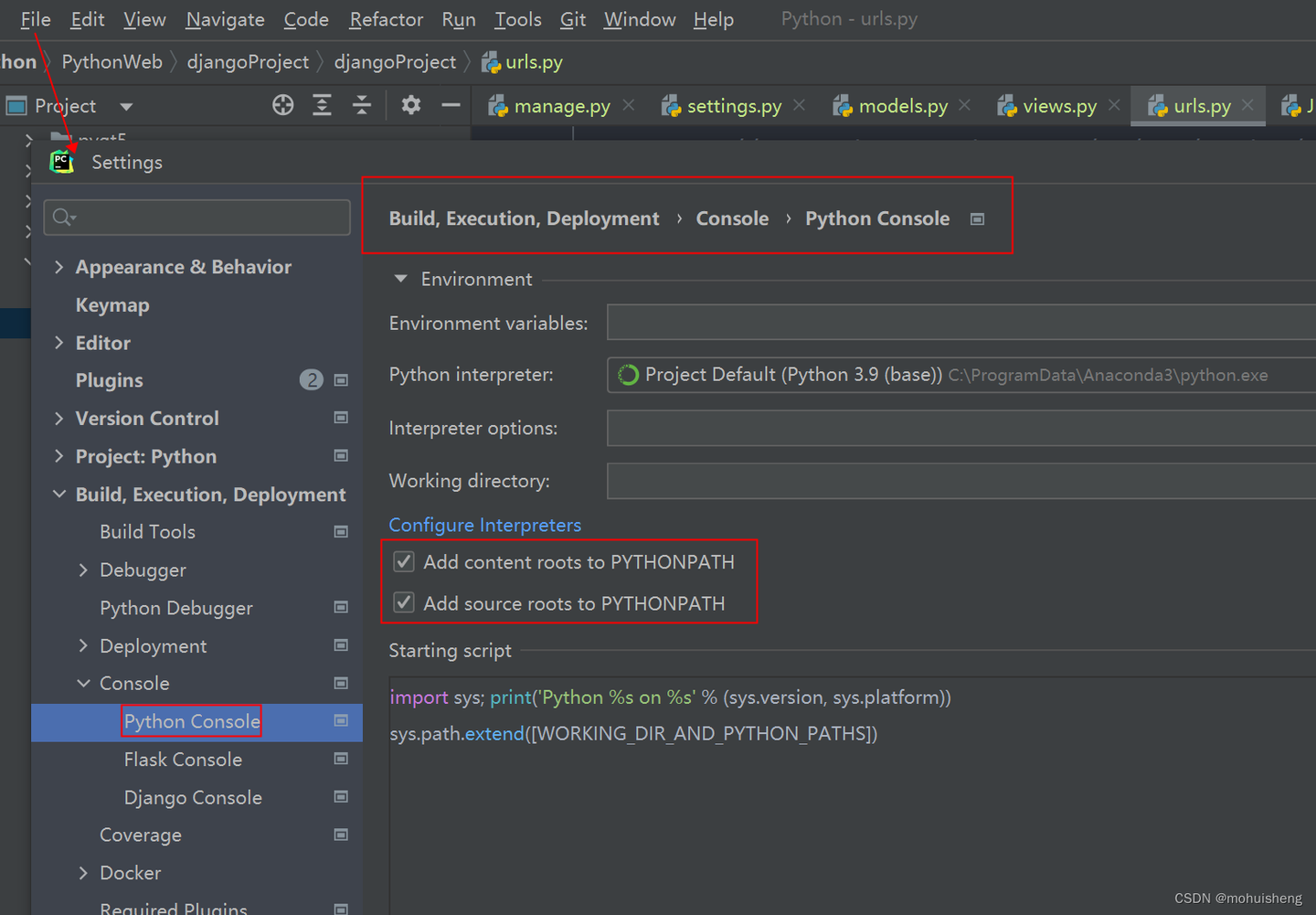Hide Project panel with minus icon
Image resolution: width=1316 pixels, height=915 pixels.
pyautogui.click(x=451, y=105)
